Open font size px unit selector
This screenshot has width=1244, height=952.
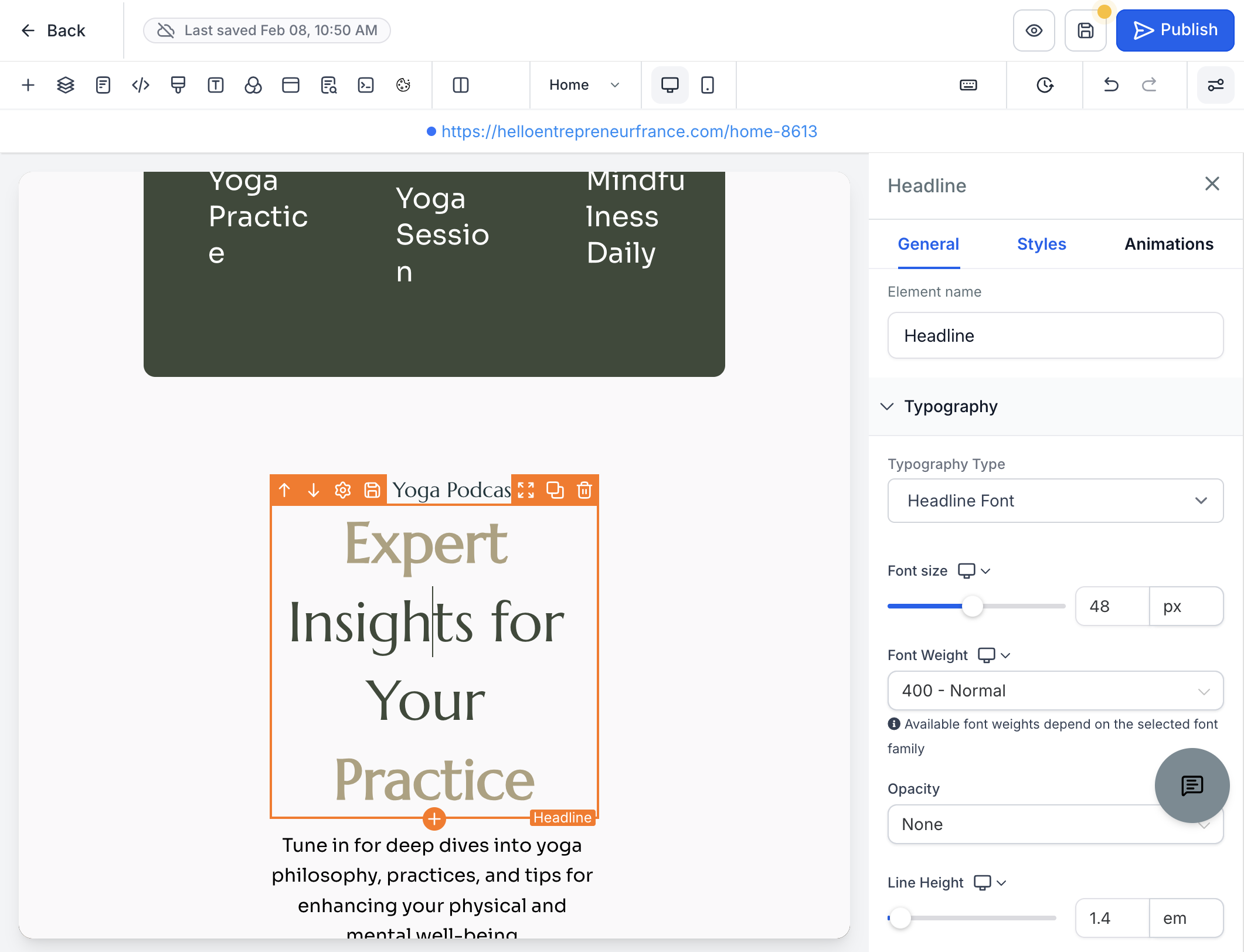(1186, 606)
